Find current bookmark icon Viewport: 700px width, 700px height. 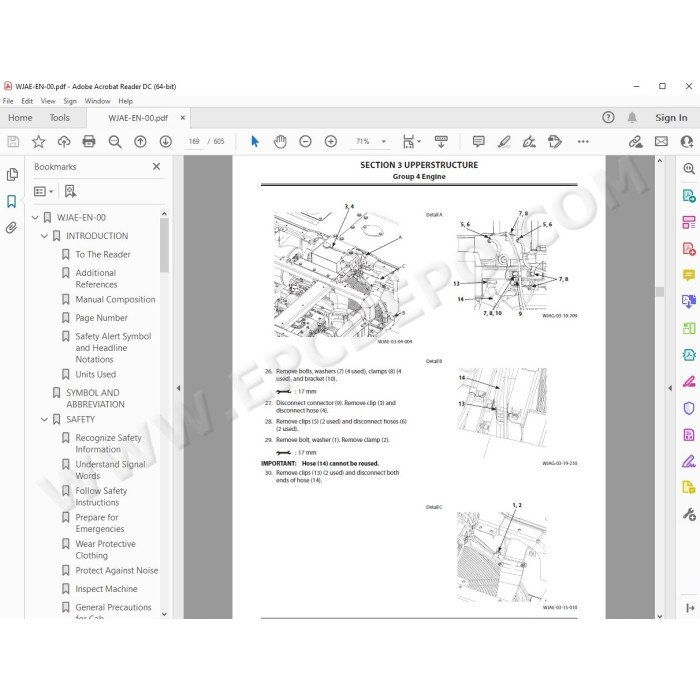click(x=70, y=192)
